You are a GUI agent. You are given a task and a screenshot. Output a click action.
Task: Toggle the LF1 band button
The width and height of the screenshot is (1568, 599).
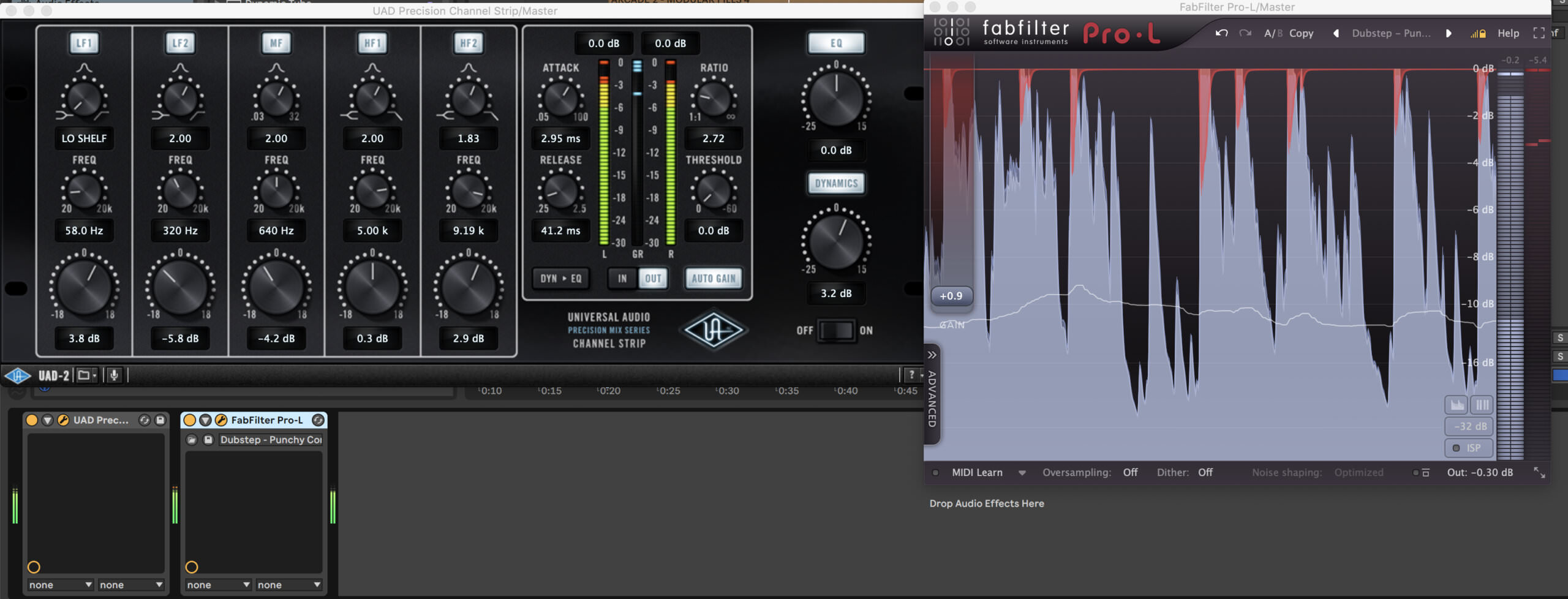[84, 43]
